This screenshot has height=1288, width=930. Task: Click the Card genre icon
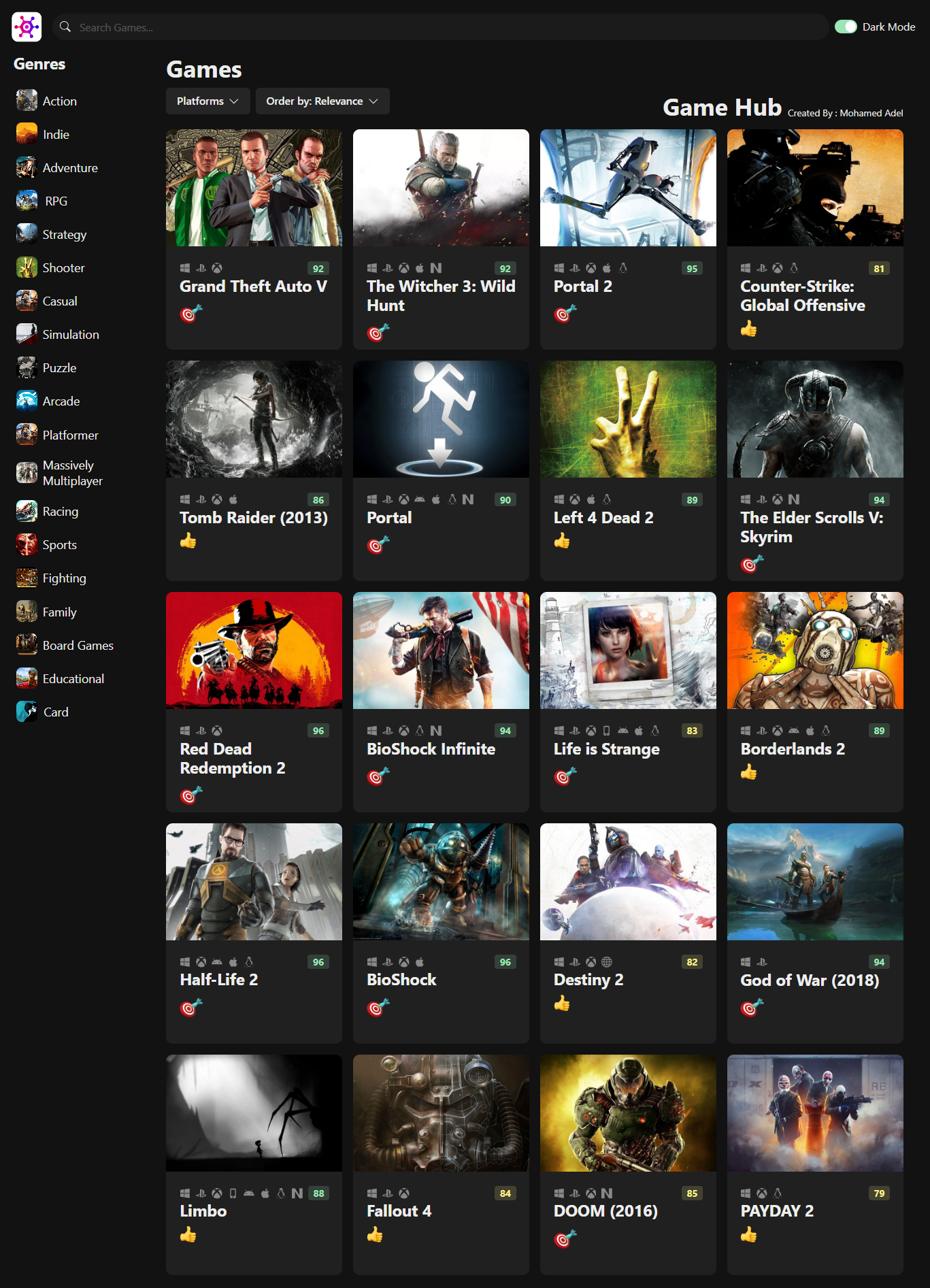pyautogui.click(x=27, y=712)
